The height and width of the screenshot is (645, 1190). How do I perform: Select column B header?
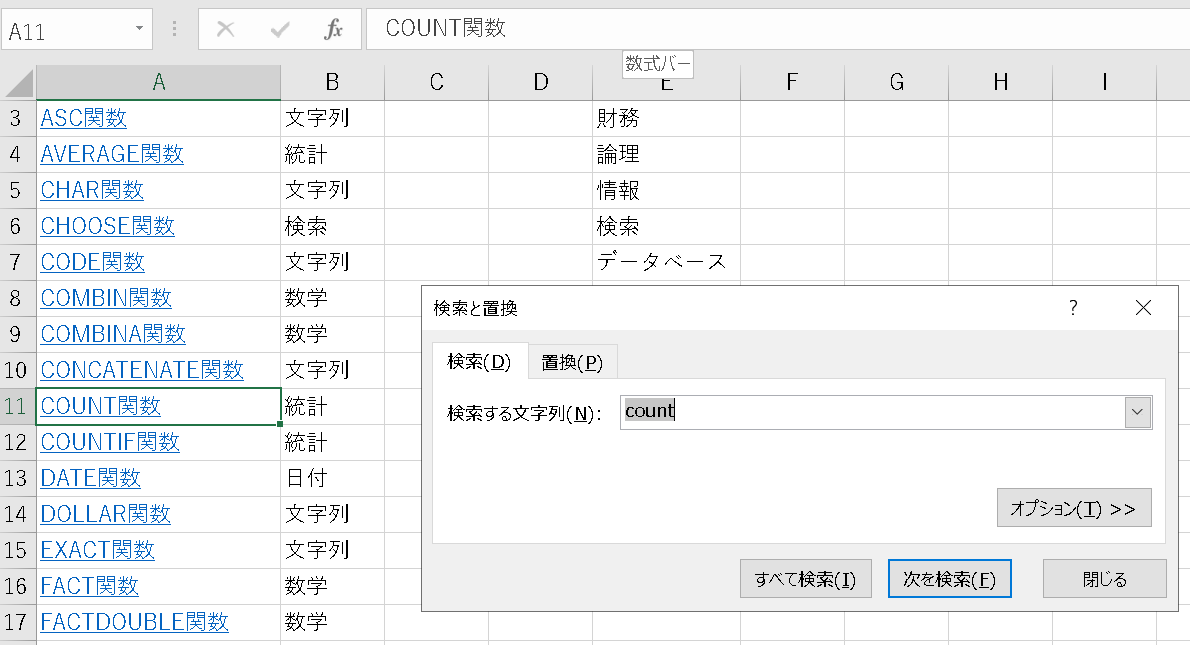[x=332, y=83]
